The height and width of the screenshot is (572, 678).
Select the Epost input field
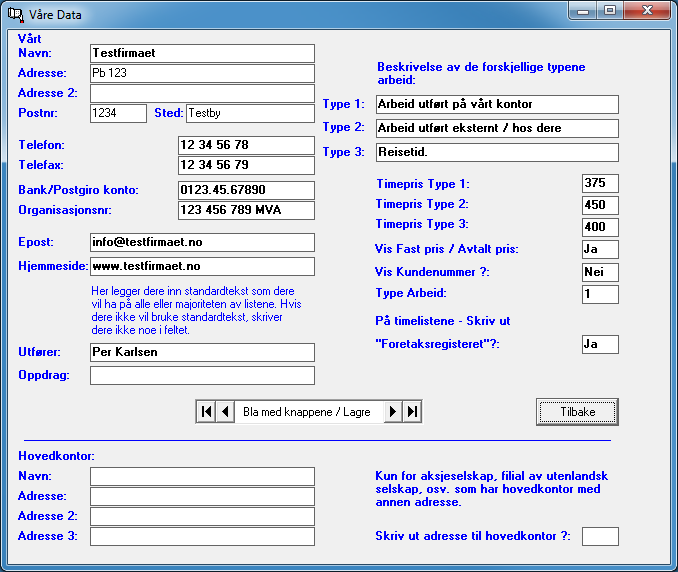click(202, 242)
